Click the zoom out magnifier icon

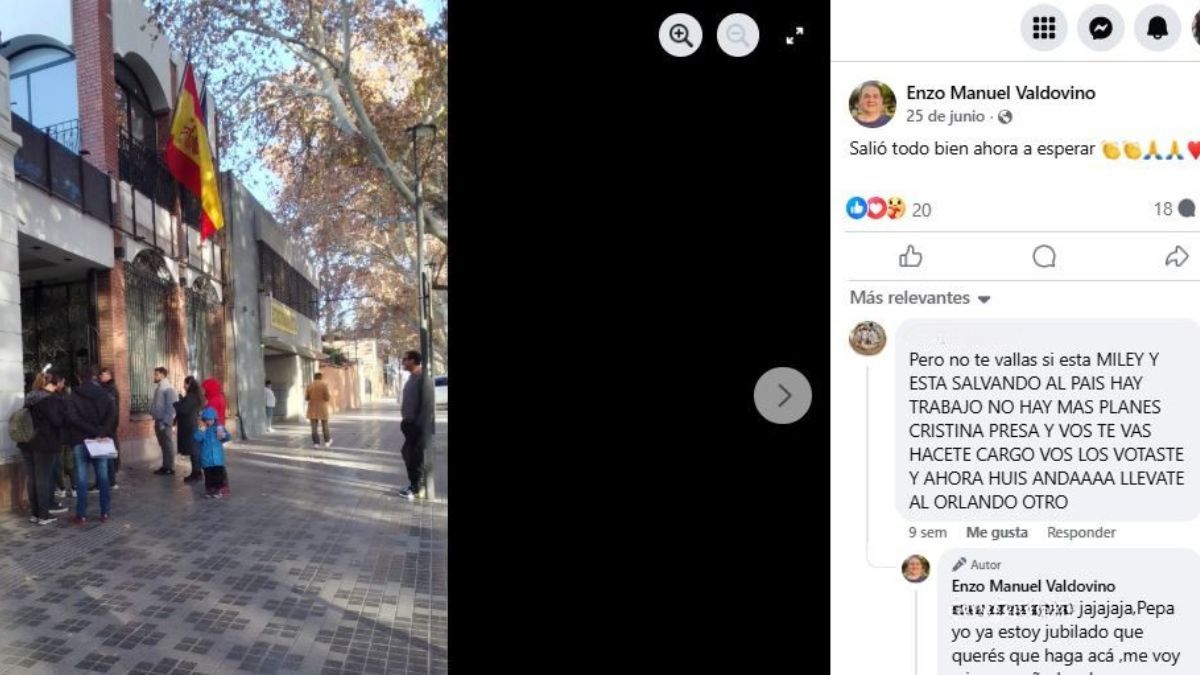pos(737,35)
